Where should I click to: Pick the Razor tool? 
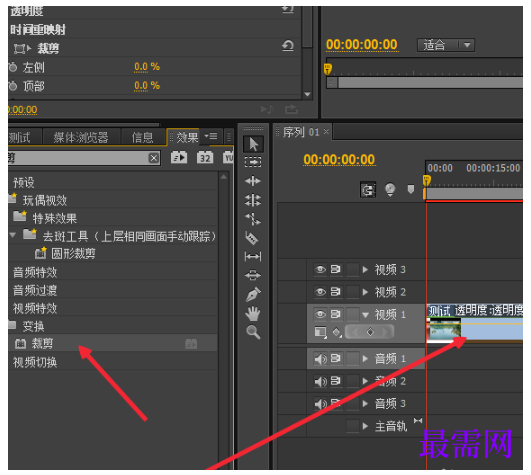point(252,238)
